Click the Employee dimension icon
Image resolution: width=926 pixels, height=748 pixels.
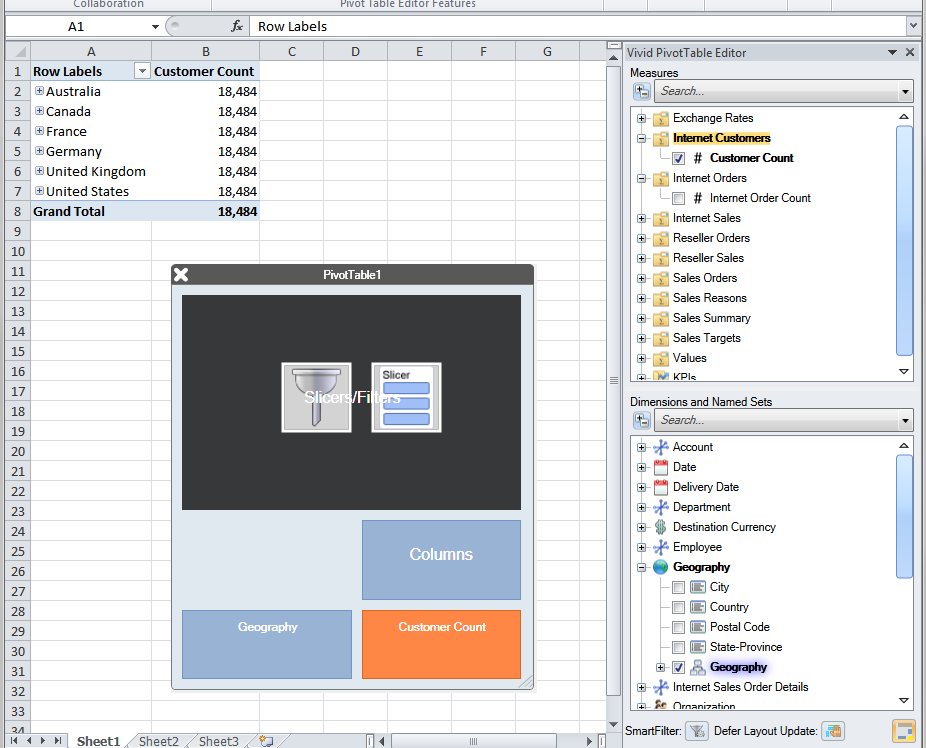(660, 547)
